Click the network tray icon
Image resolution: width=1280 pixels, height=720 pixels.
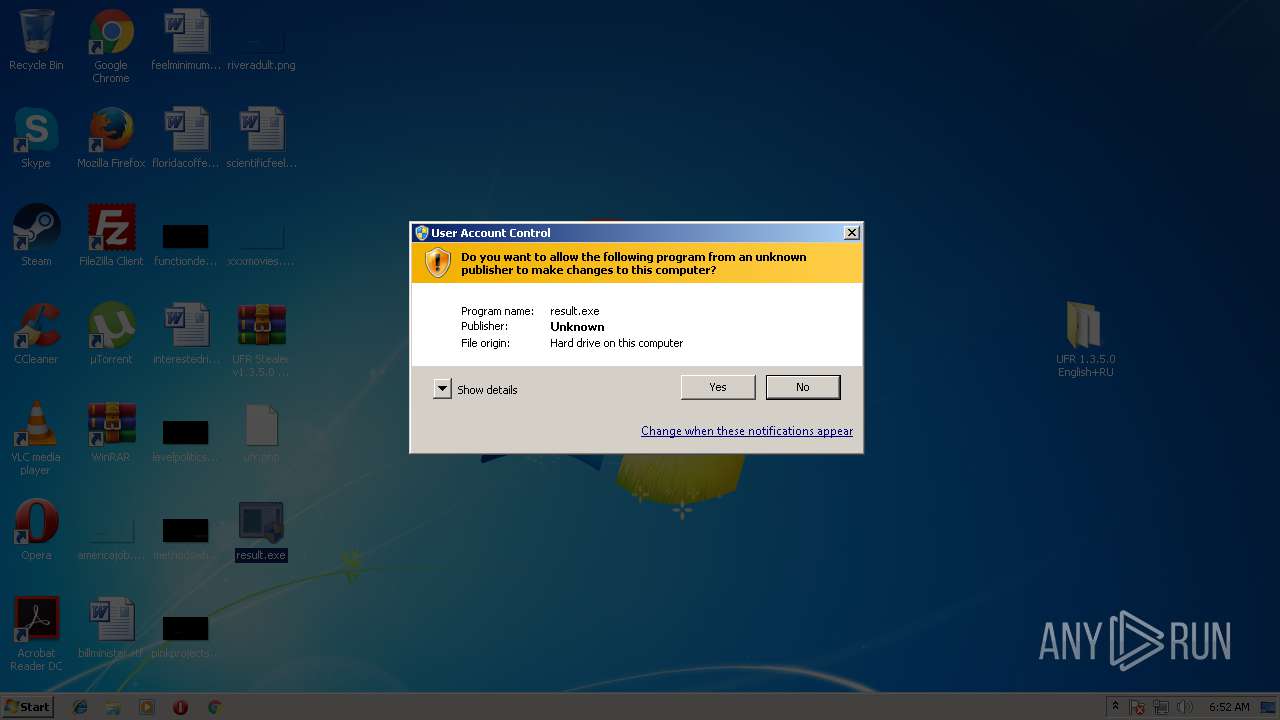(x=1161, y=707)
